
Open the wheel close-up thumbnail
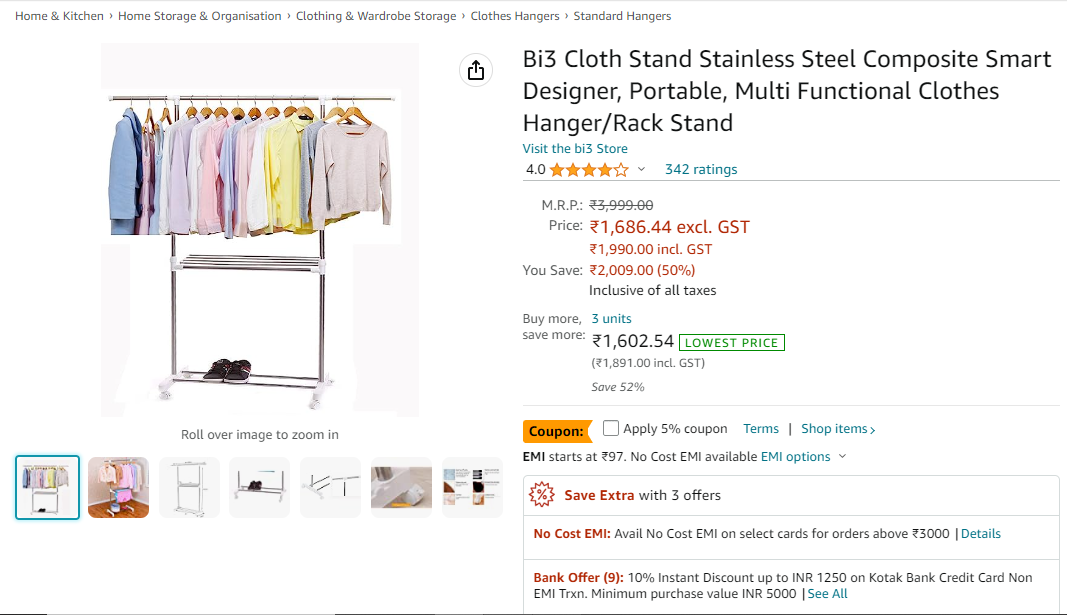401,487
